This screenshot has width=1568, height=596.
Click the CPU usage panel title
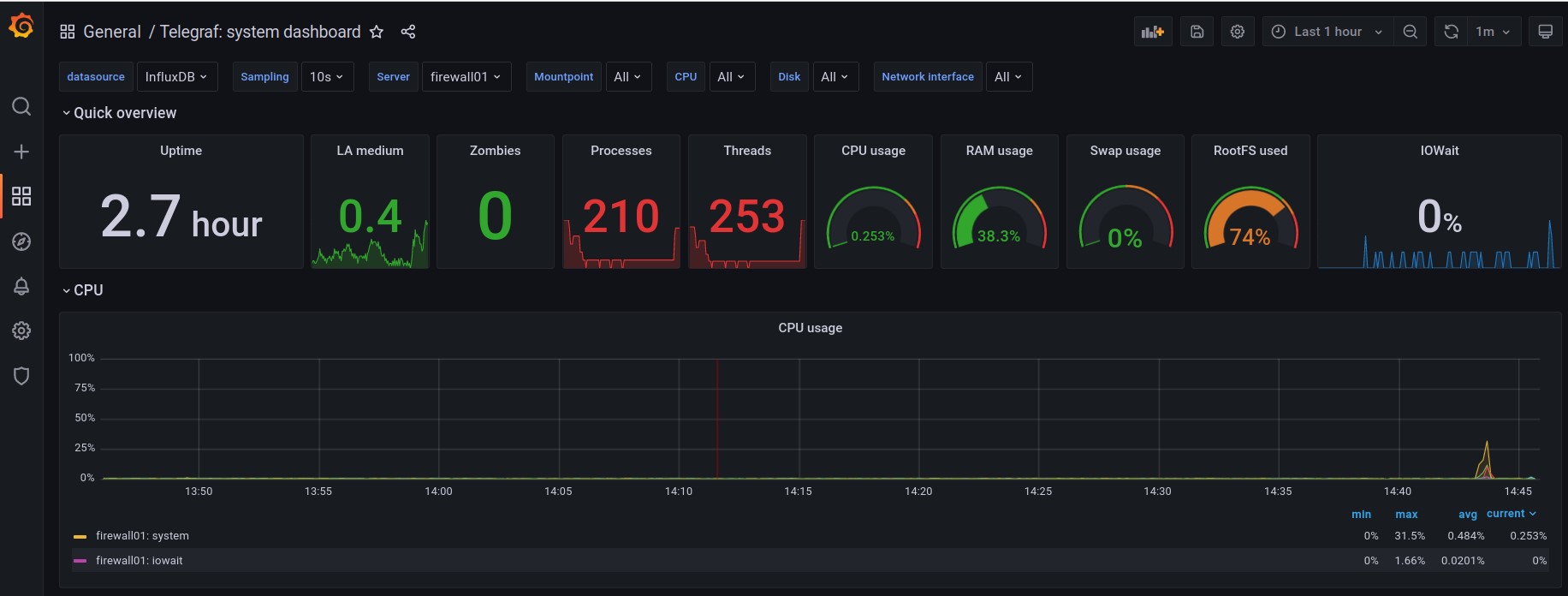point(810,328)
